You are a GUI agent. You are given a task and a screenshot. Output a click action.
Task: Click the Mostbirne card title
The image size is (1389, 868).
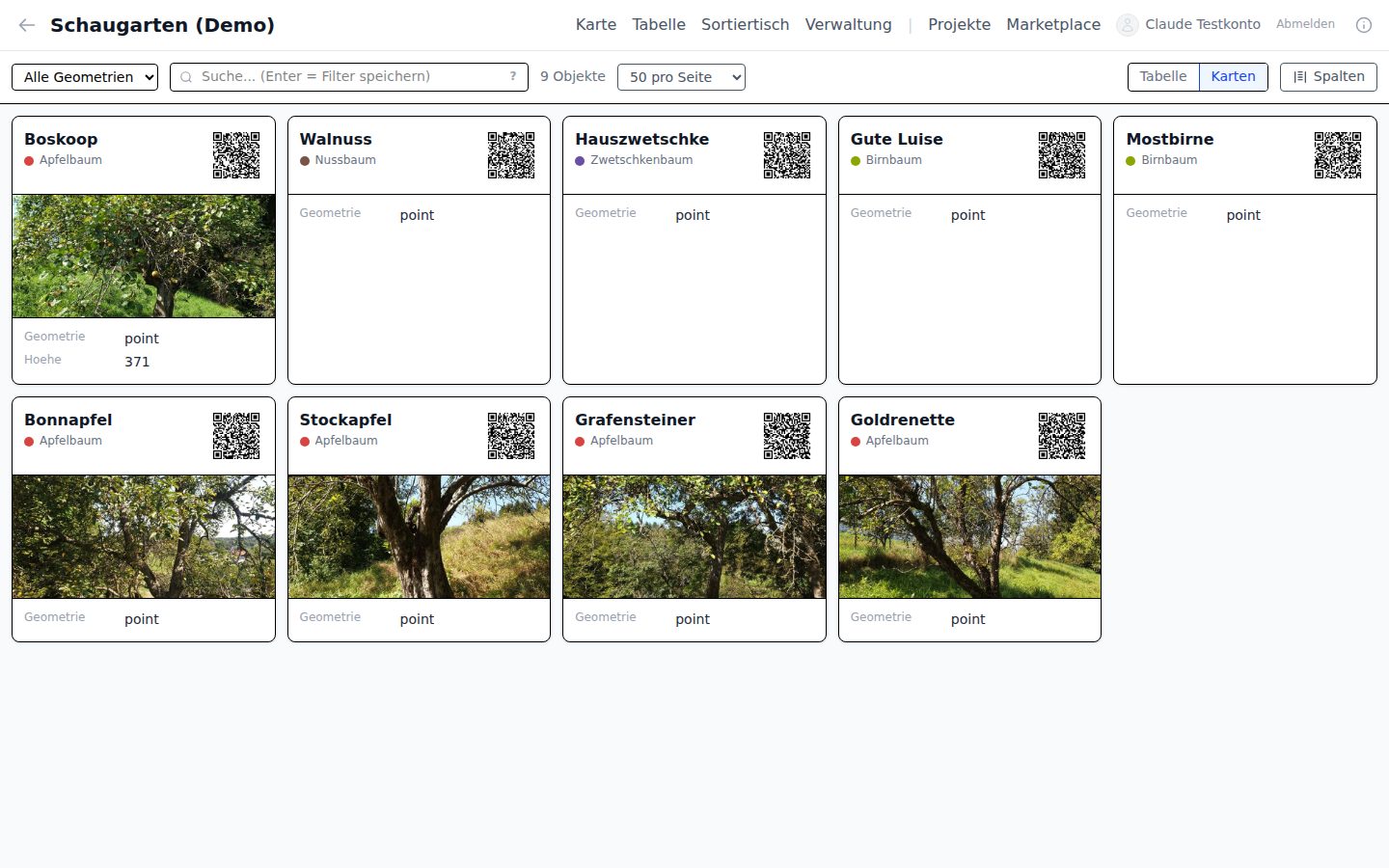[1170, 139]
